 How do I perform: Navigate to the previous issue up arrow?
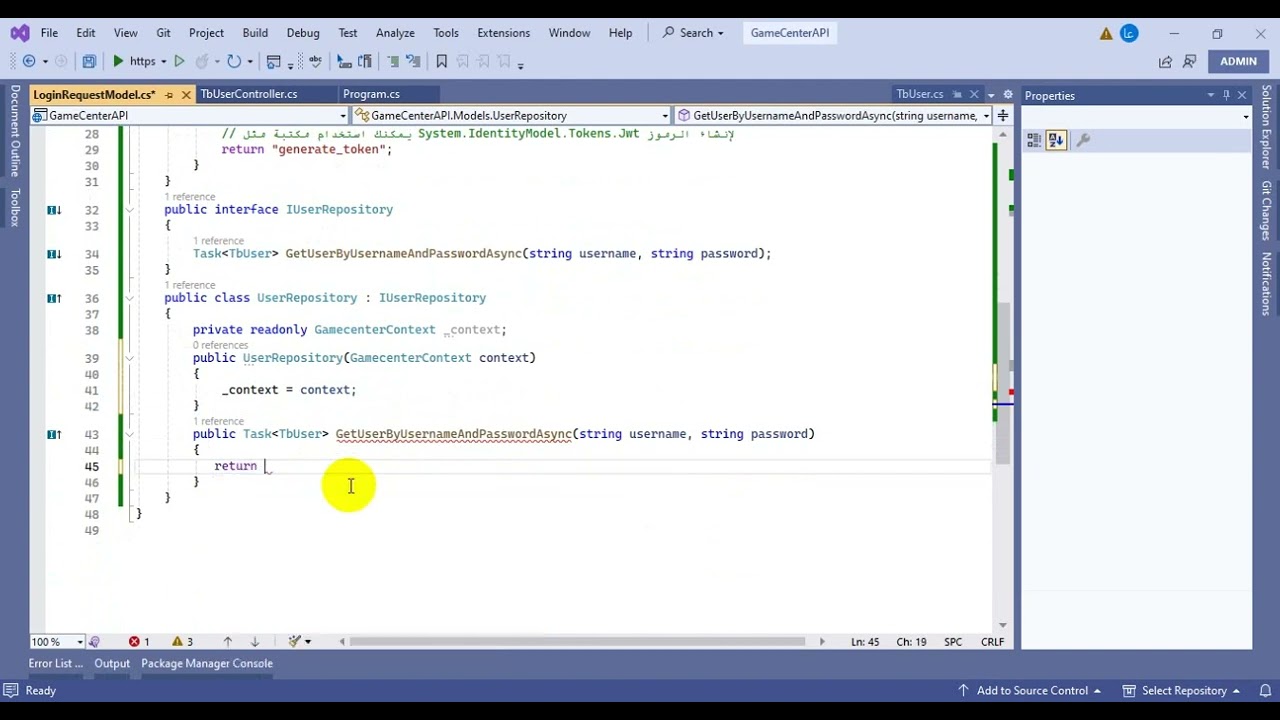[228, 641]
